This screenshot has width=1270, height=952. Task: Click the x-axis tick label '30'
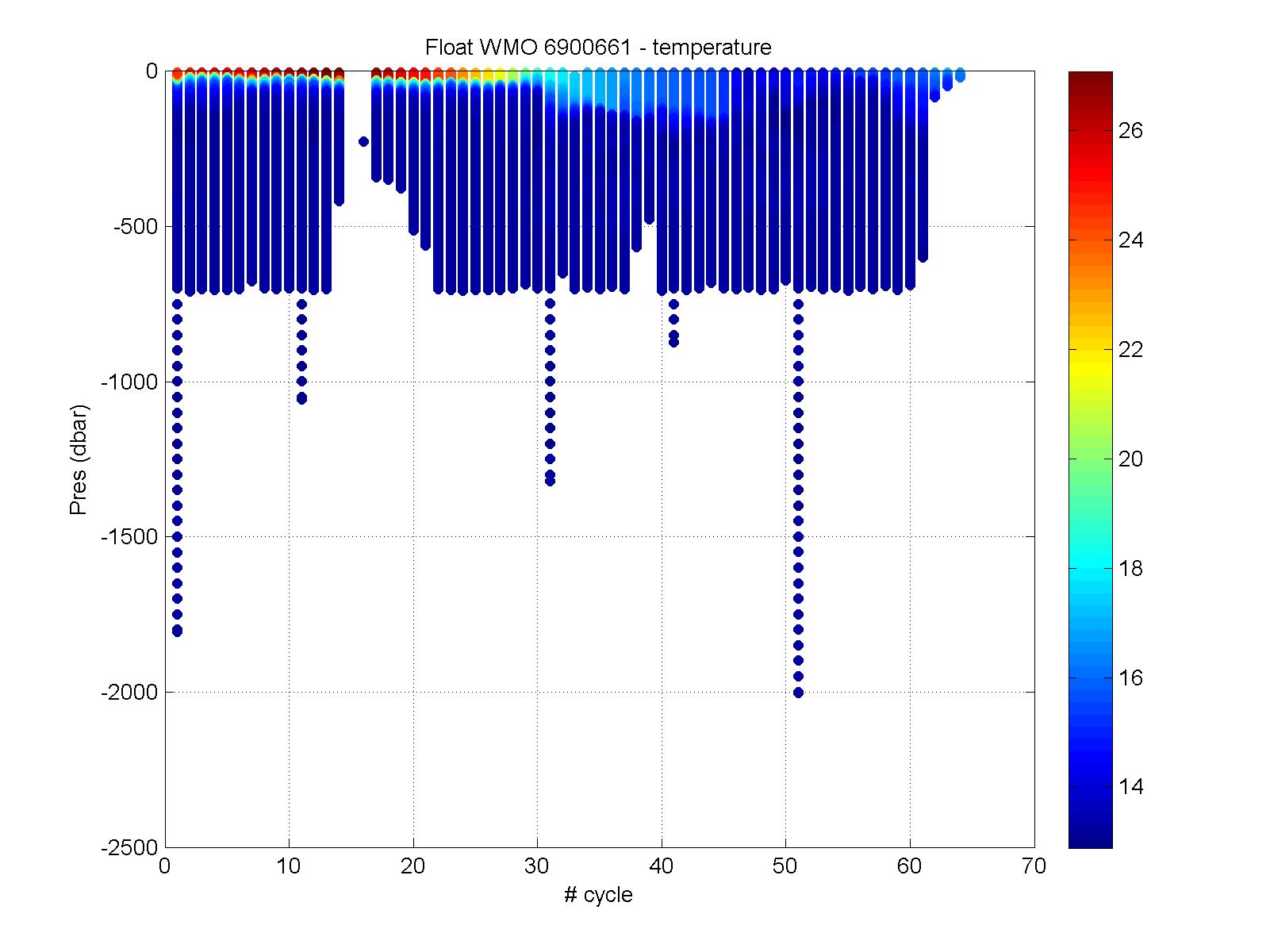(x=537, y=867)
